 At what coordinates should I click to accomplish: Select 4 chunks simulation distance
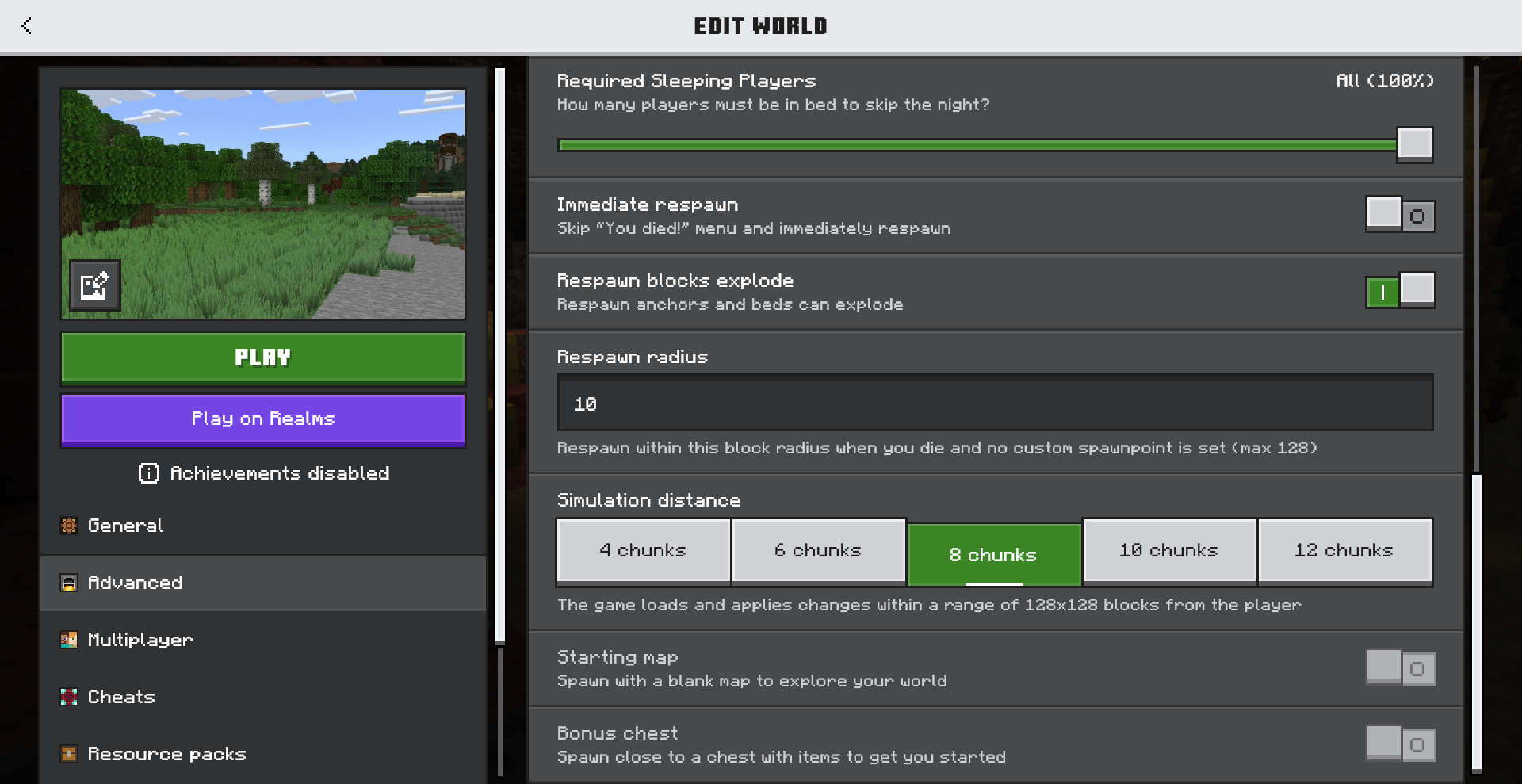point(643,551)
